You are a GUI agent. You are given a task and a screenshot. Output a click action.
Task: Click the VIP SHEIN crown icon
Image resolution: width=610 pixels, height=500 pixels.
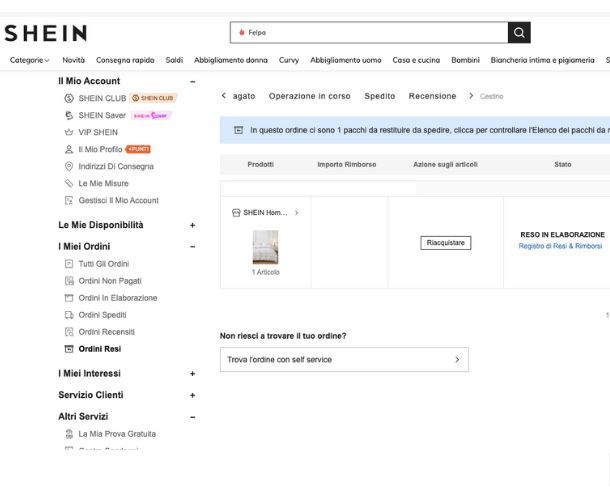69,132
